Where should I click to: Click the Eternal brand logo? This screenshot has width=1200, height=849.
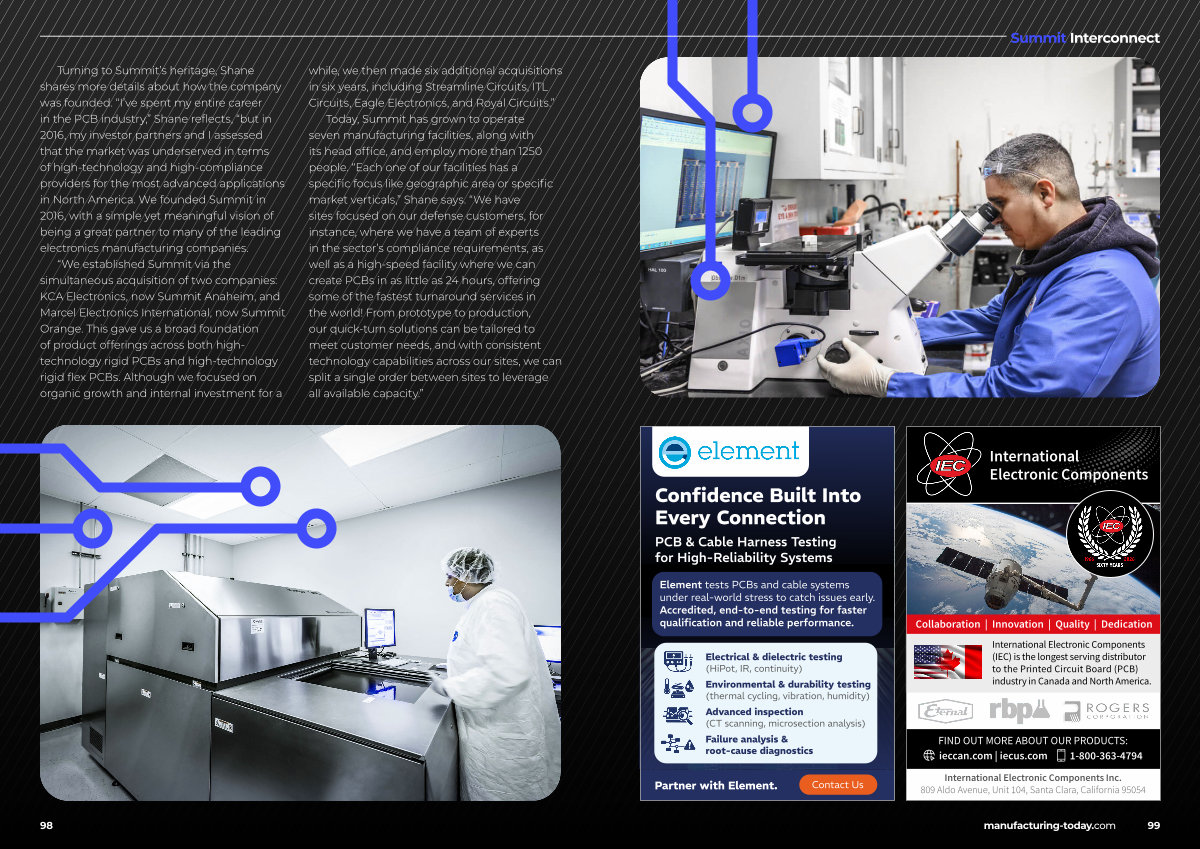point(945,711)
